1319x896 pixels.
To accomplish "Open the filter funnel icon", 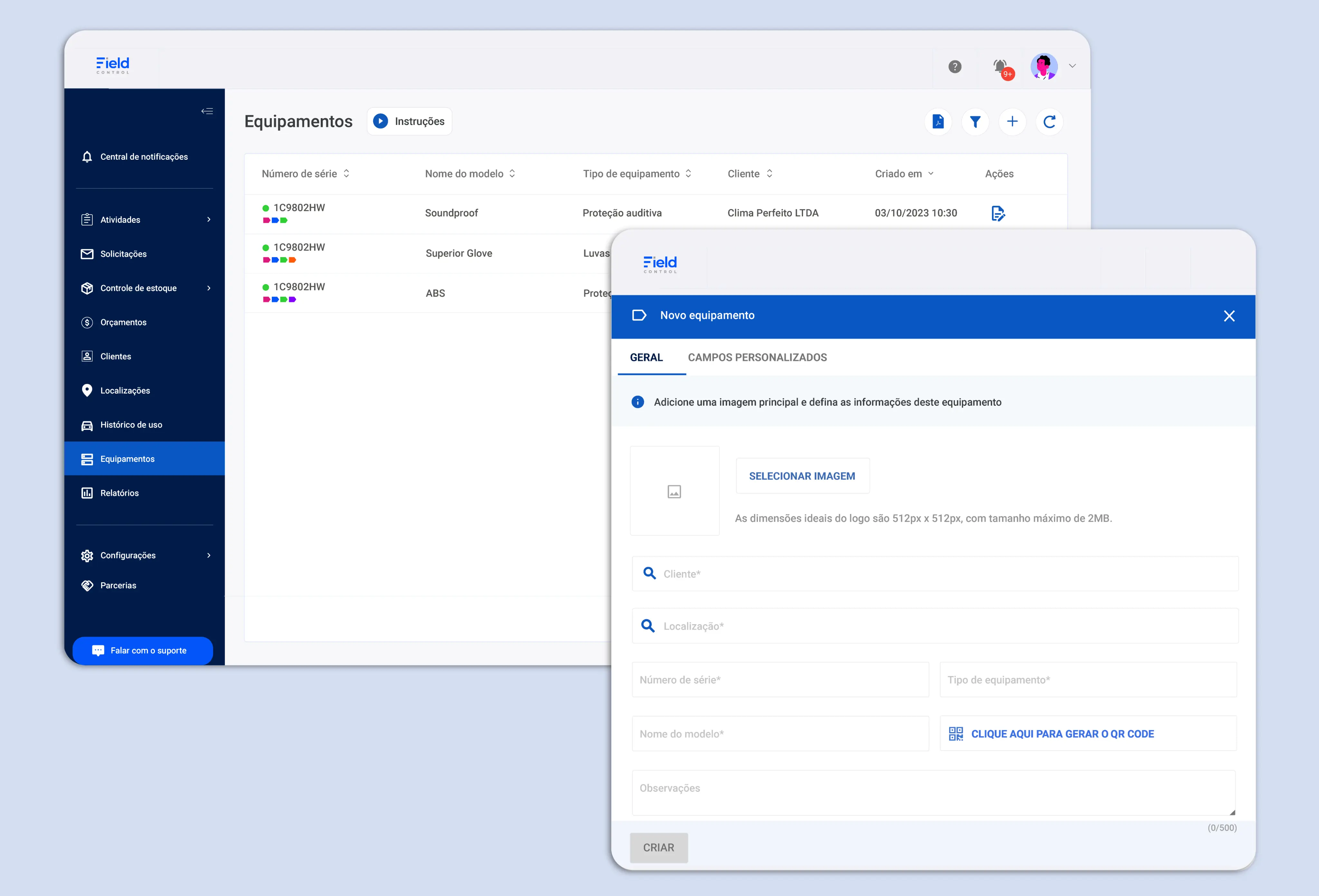I will [x=975, y=121].
